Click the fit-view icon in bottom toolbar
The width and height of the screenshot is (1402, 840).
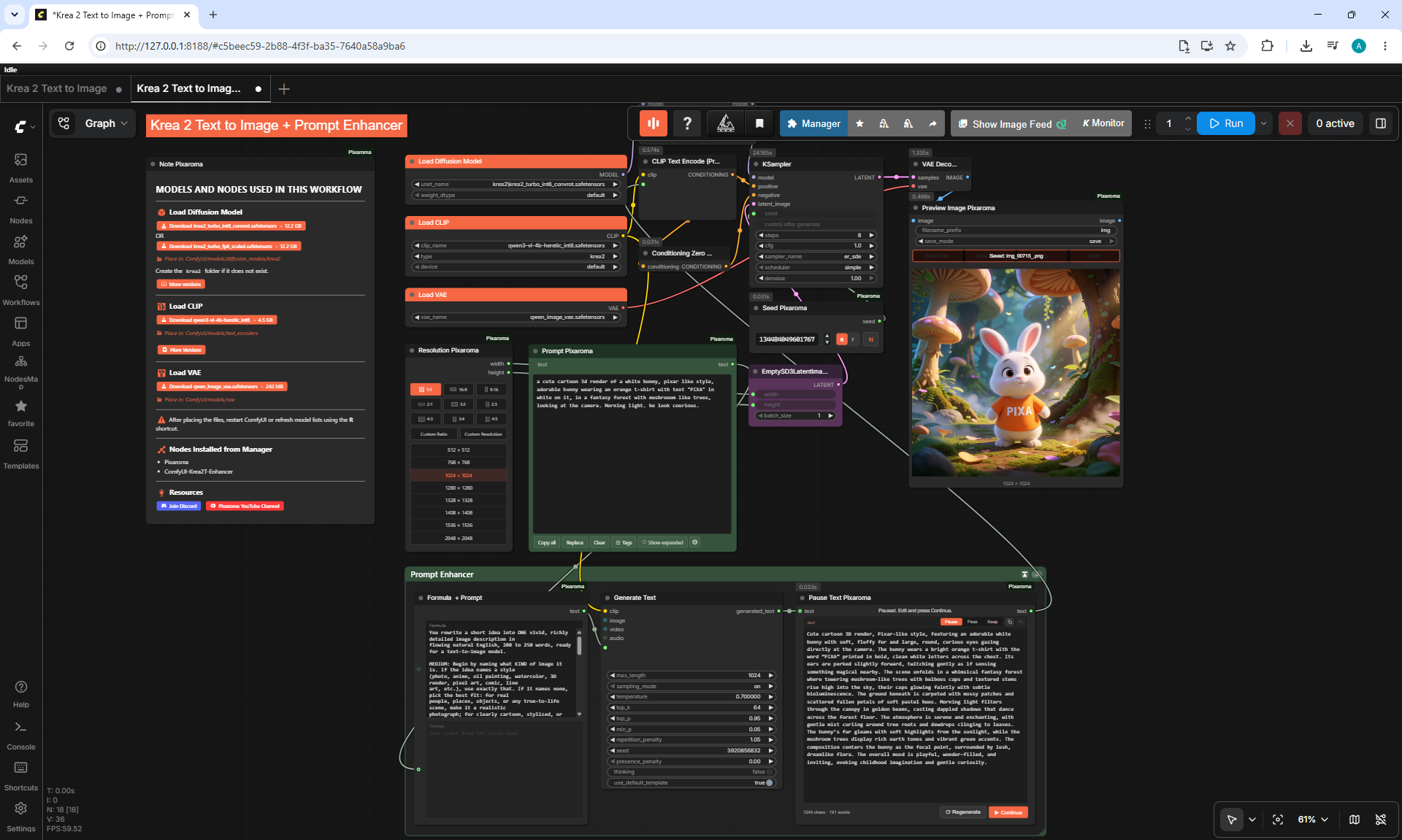pos(1278,820)
